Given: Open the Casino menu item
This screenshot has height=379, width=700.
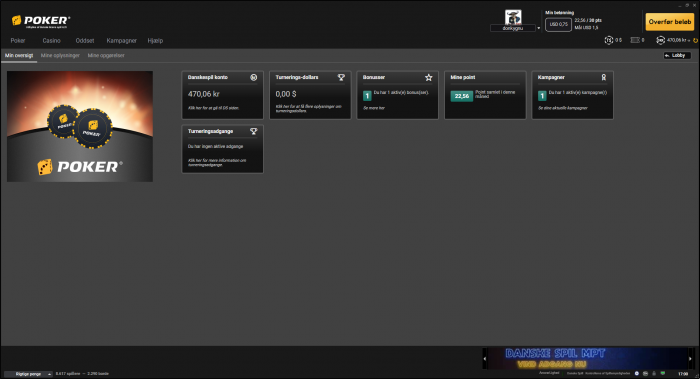Looking at the screenshot, I should tap(51, 41).
